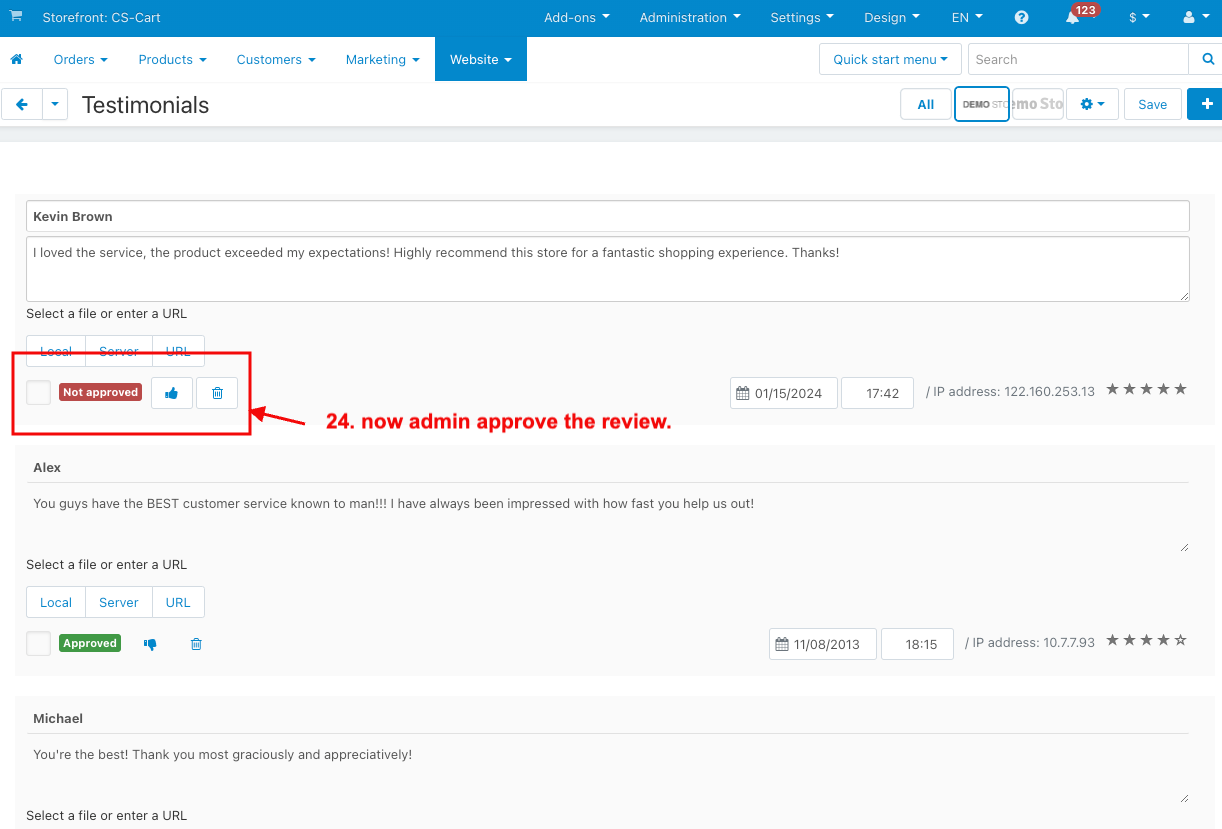Click the Testimonials page heading
The image size is (1222, 829).
(x=145, y=105)
